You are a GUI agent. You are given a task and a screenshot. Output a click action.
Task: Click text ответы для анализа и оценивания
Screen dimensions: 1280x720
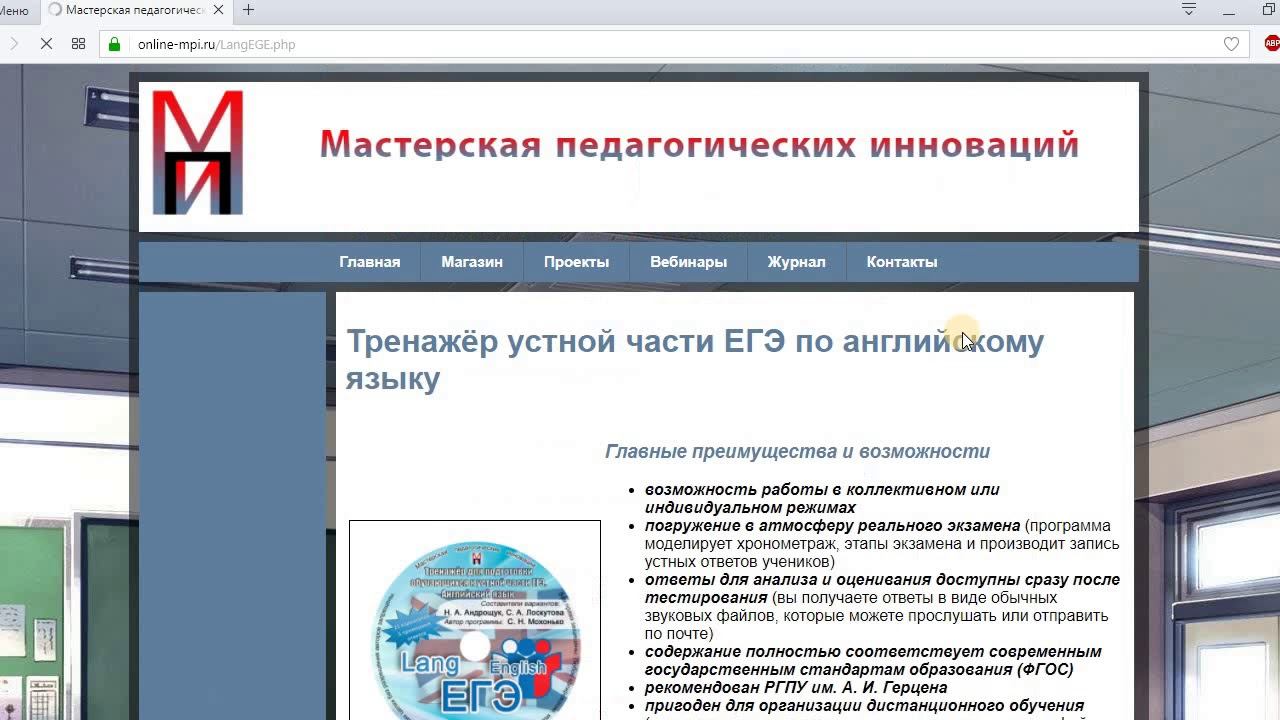click(x=882, y=588)
